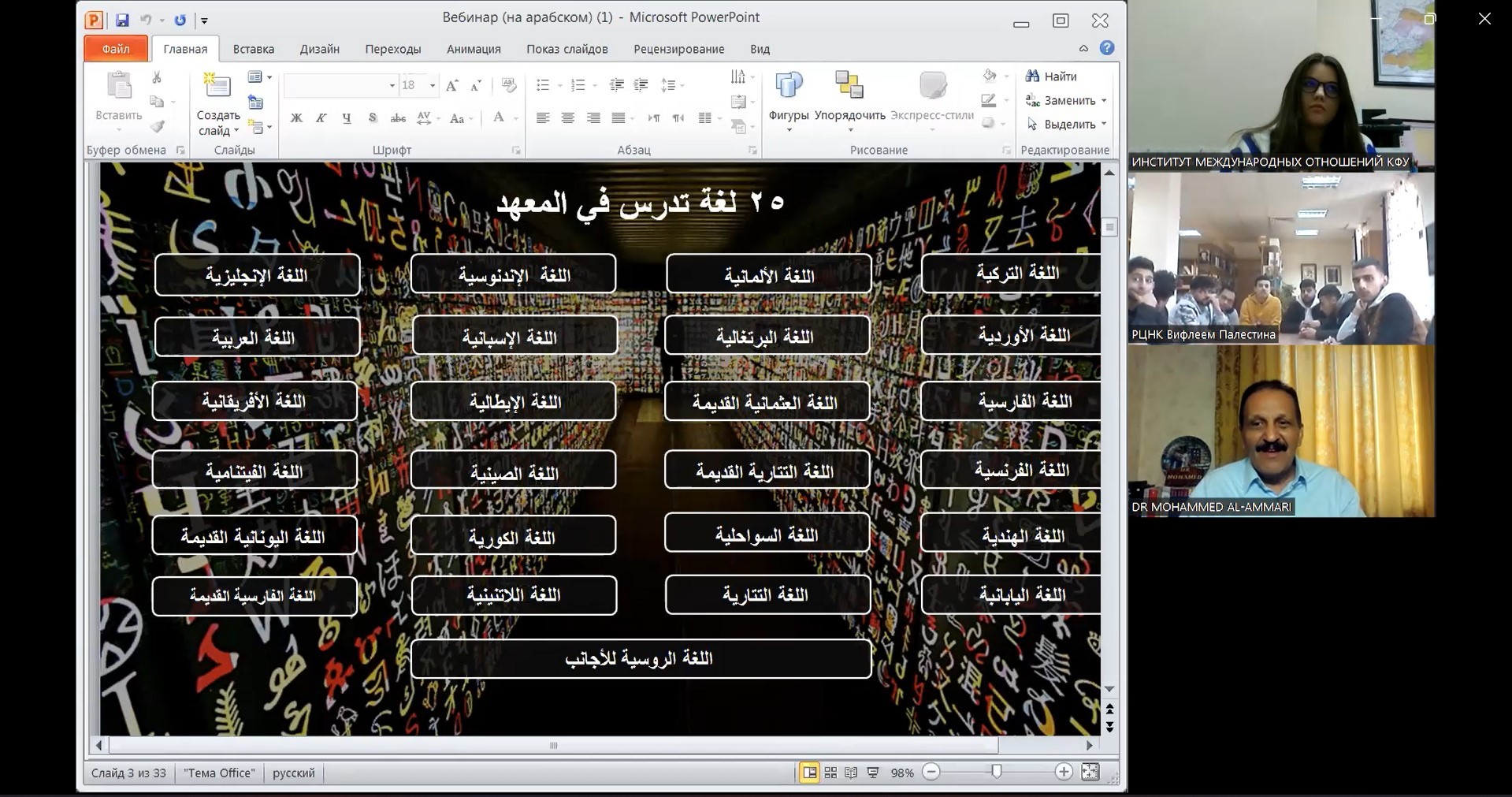Click the Underline formatting icon
Image resolution: width=1512 pixels, height=797 pixels.
[x=346, y=118]
